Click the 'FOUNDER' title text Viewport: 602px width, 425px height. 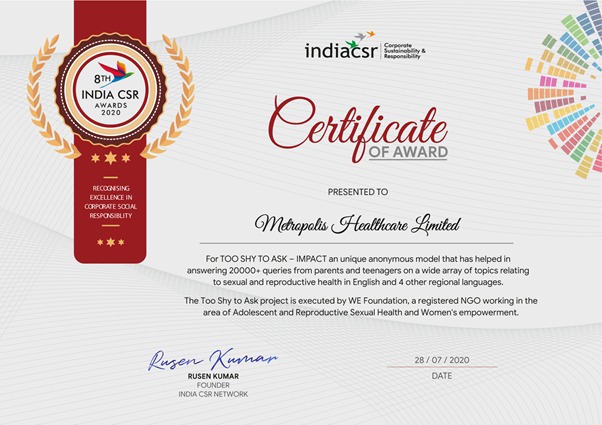click(213, 385)
